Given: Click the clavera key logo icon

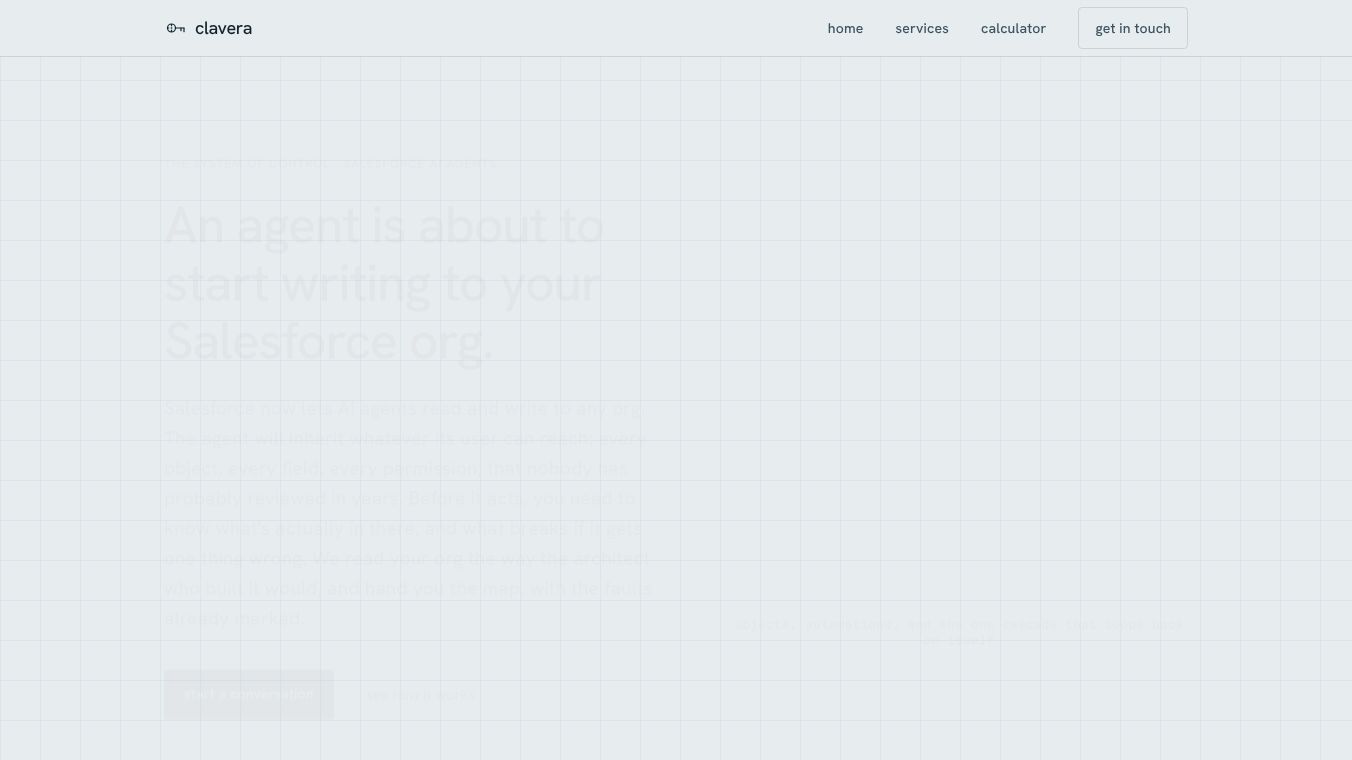Looking at the screenshot, I should pyautogui.click(x=176, y=28).
